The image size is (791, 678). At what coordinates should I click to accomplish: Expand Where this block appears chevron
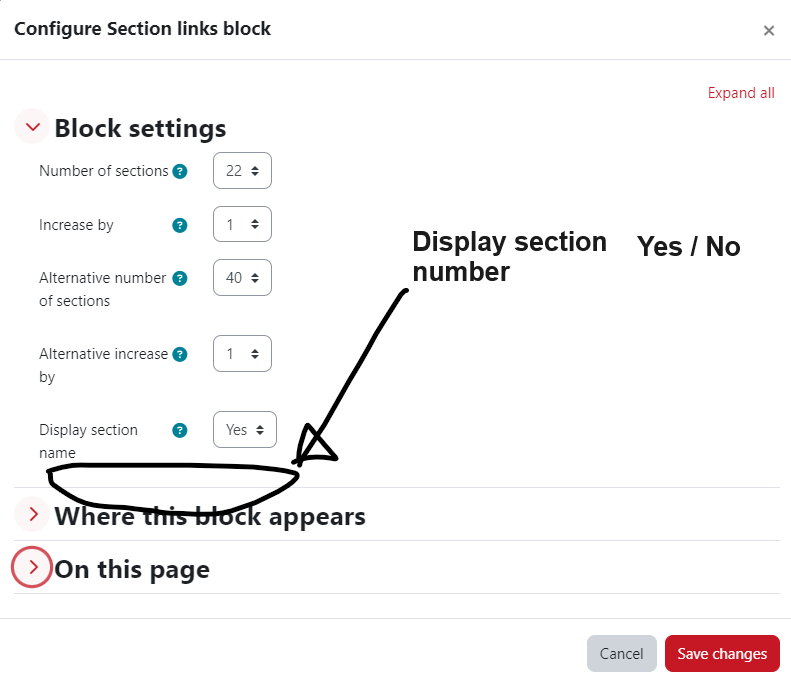(x=32, y=514)
